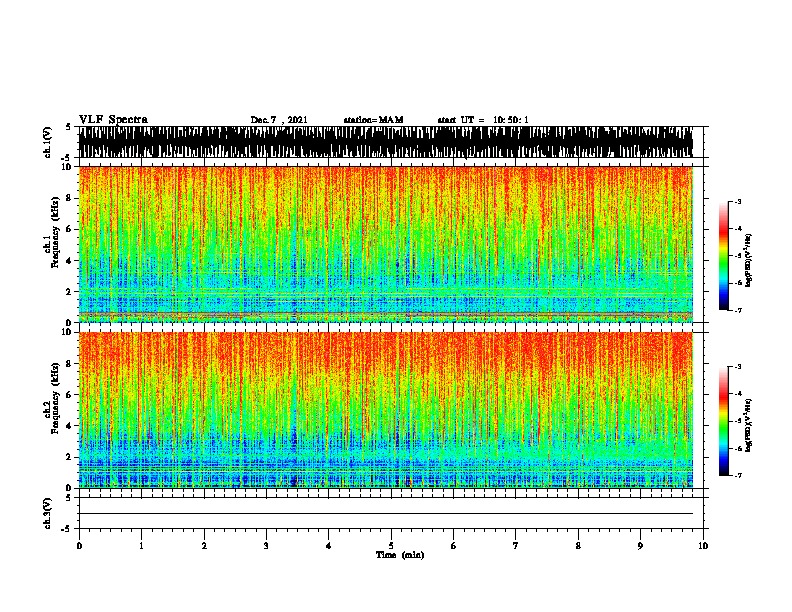This screenshot has height=612, width=792.
Task: Click the 'VLF Spectra' title text
Action: 113,120
